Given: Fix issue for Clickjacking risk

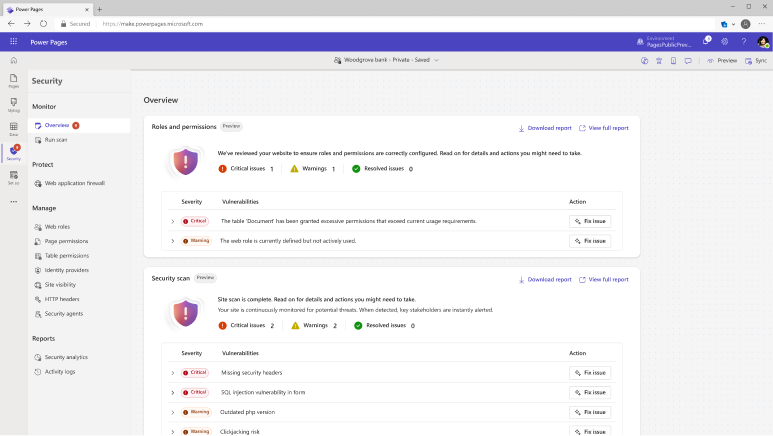Looking at the screenshot, I should (590, 431).
